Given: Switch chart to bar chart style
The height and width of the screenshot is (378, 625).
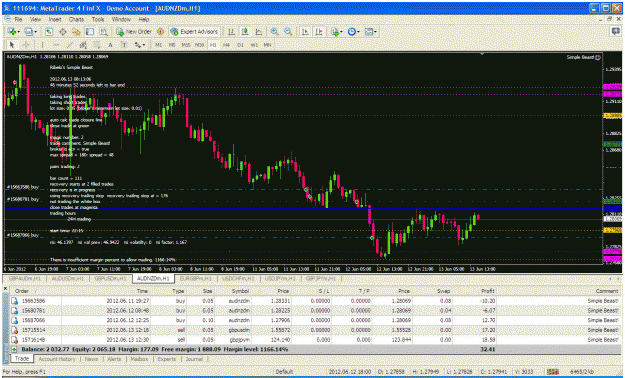Looking at the screenshot, I should click(x=231, y=32).
